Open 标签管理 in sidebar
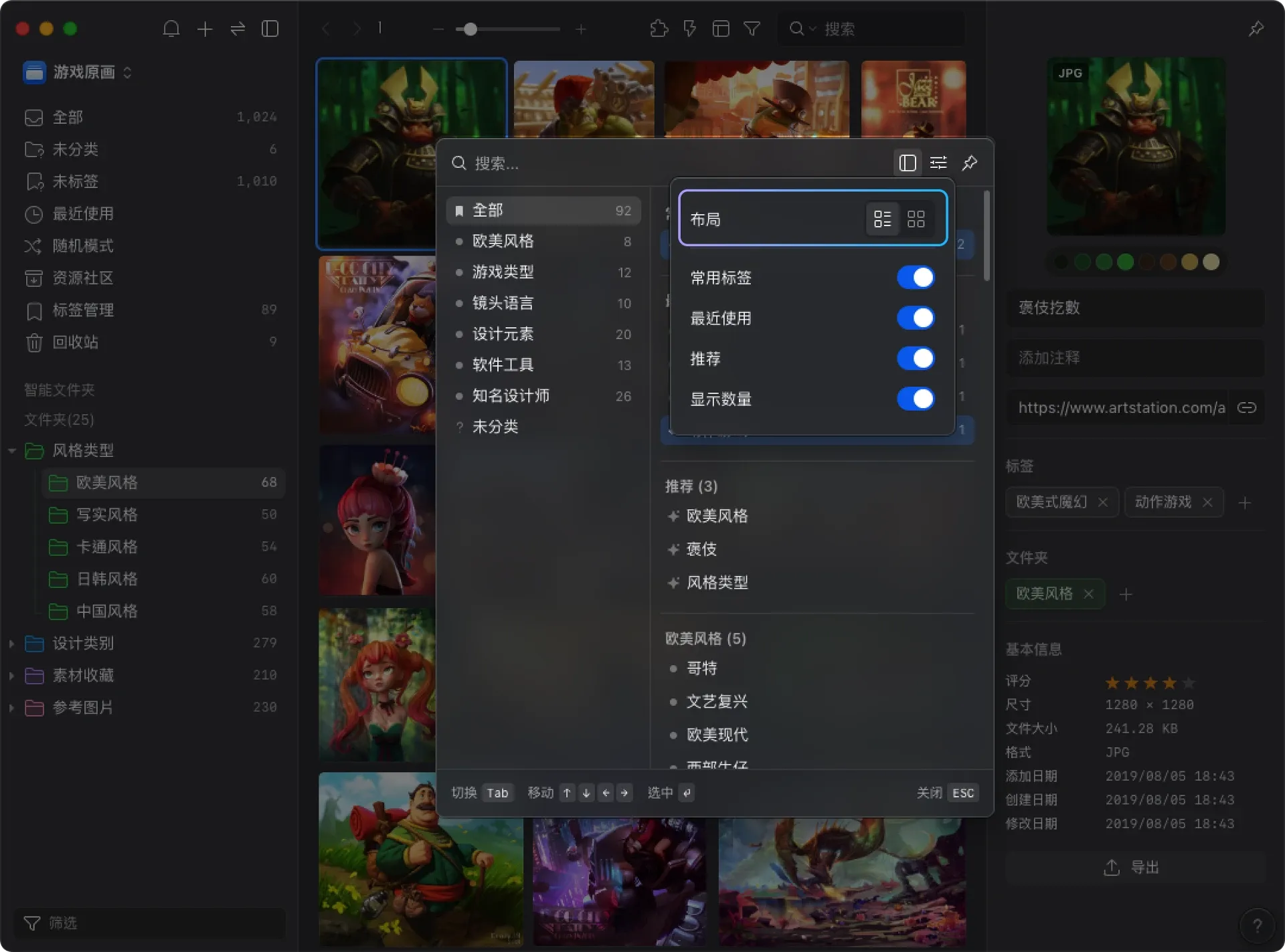The width and height of the screenshot is (1285, 952). 151,310
